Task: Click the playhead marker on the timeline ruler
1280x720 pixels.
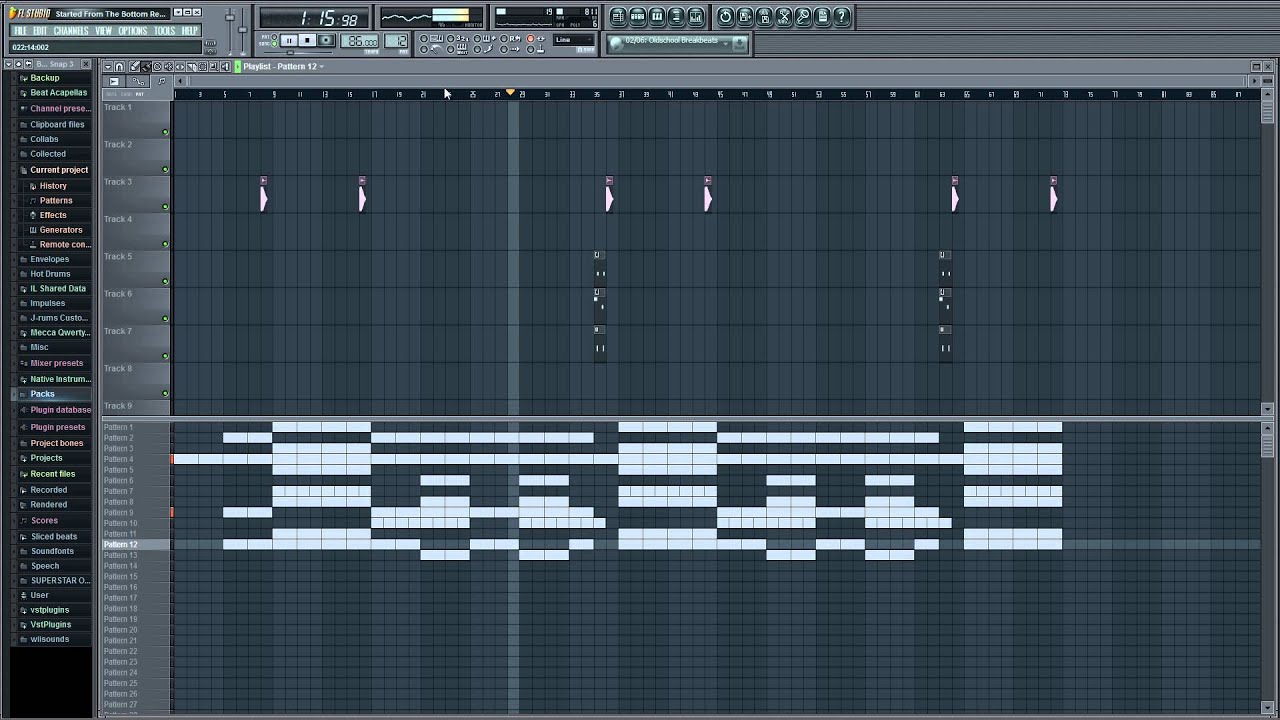Action: tap(510, 93)
